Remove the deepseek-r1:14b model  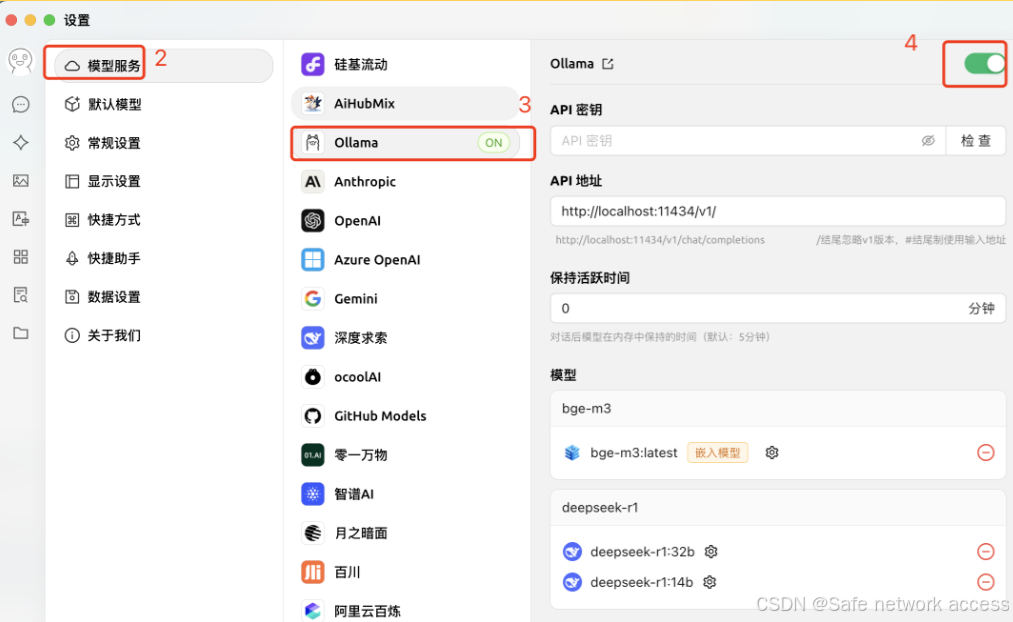[985, 582]
